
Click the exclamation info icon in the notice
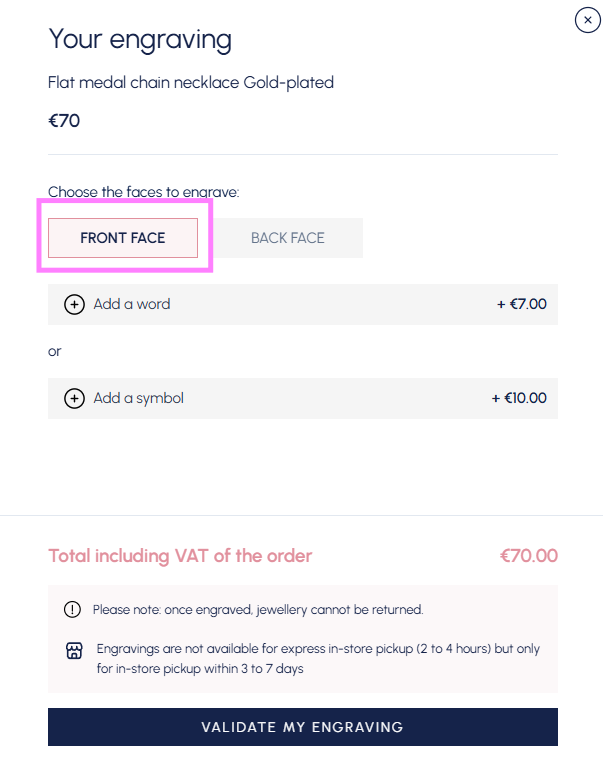[72, 609]
